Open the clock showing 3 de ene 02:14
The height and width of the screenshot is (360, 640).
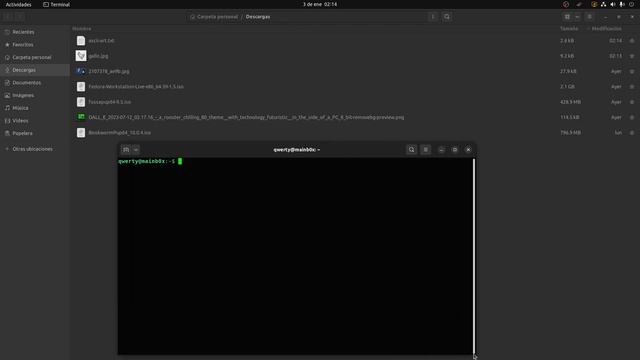pyautogui.click(x=320, y=4)
